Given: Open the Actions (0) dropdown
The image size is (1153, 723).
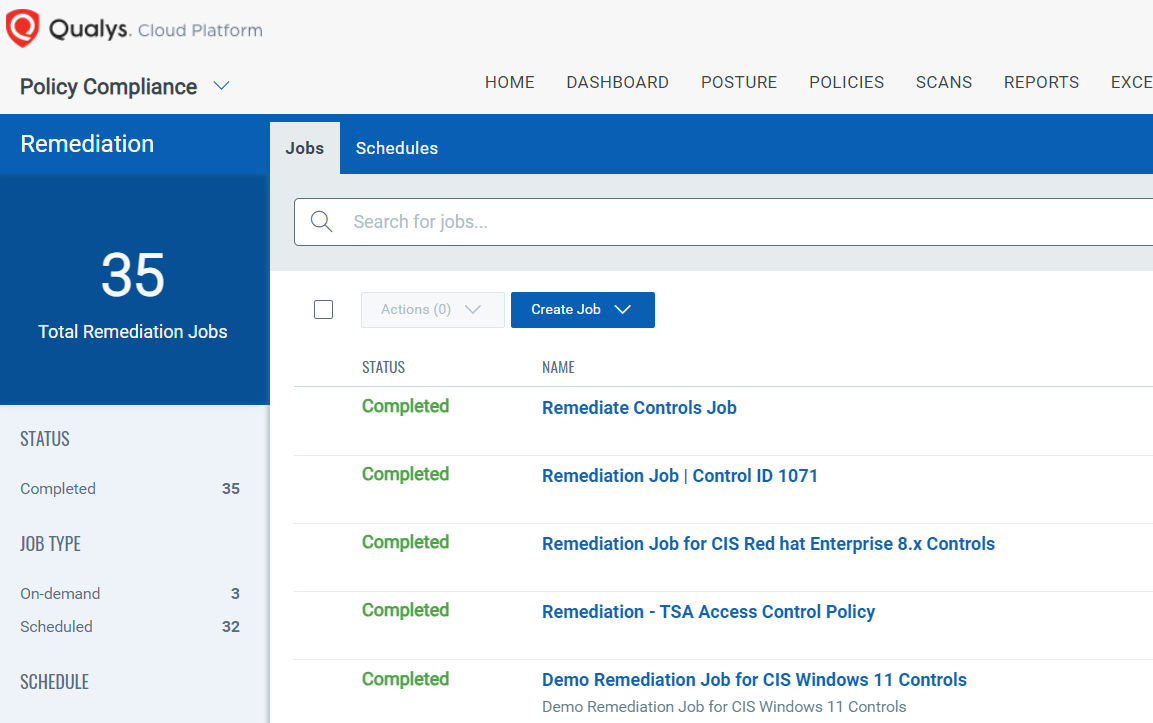Looking at the screenshot, I should [432, 310].
